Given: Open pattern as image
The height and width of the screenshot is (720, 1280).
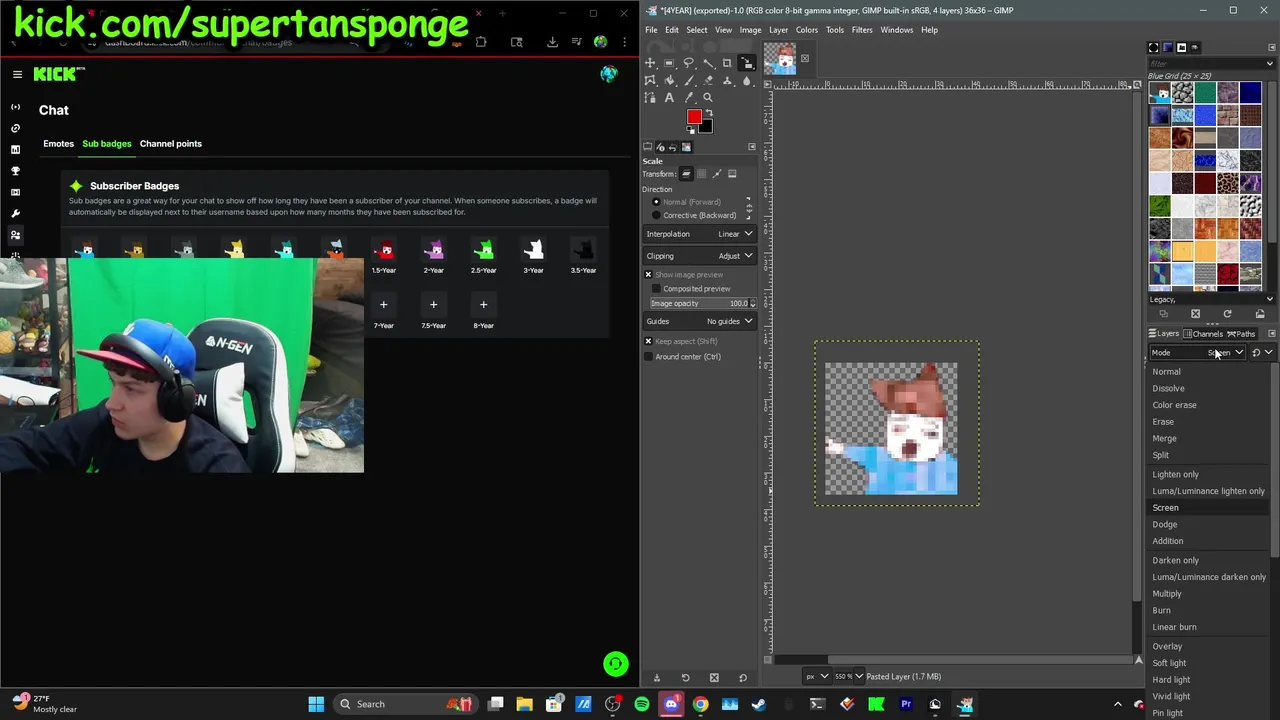Looking at the screenshot, I should click(x=1260, y=314).
